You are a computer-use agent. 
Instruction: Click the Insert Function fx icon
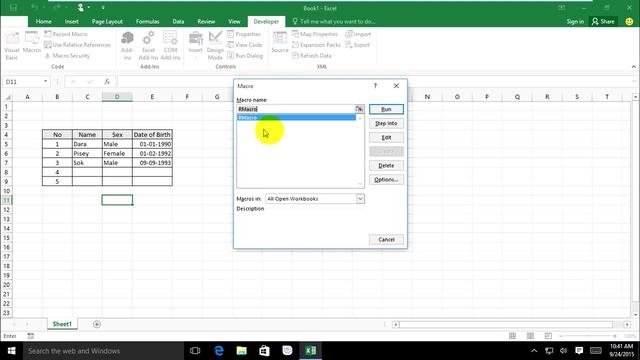[107, 82]
